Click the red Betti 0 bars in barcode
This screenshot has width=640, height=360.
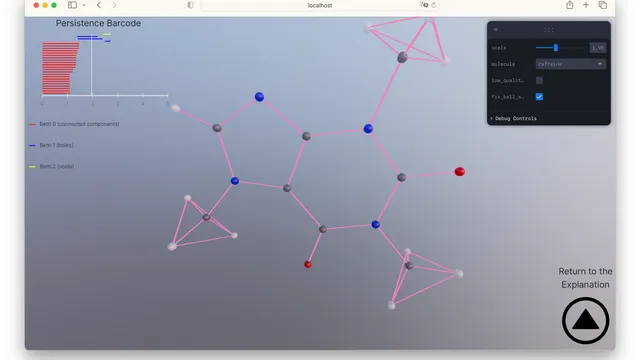[59, 68]
